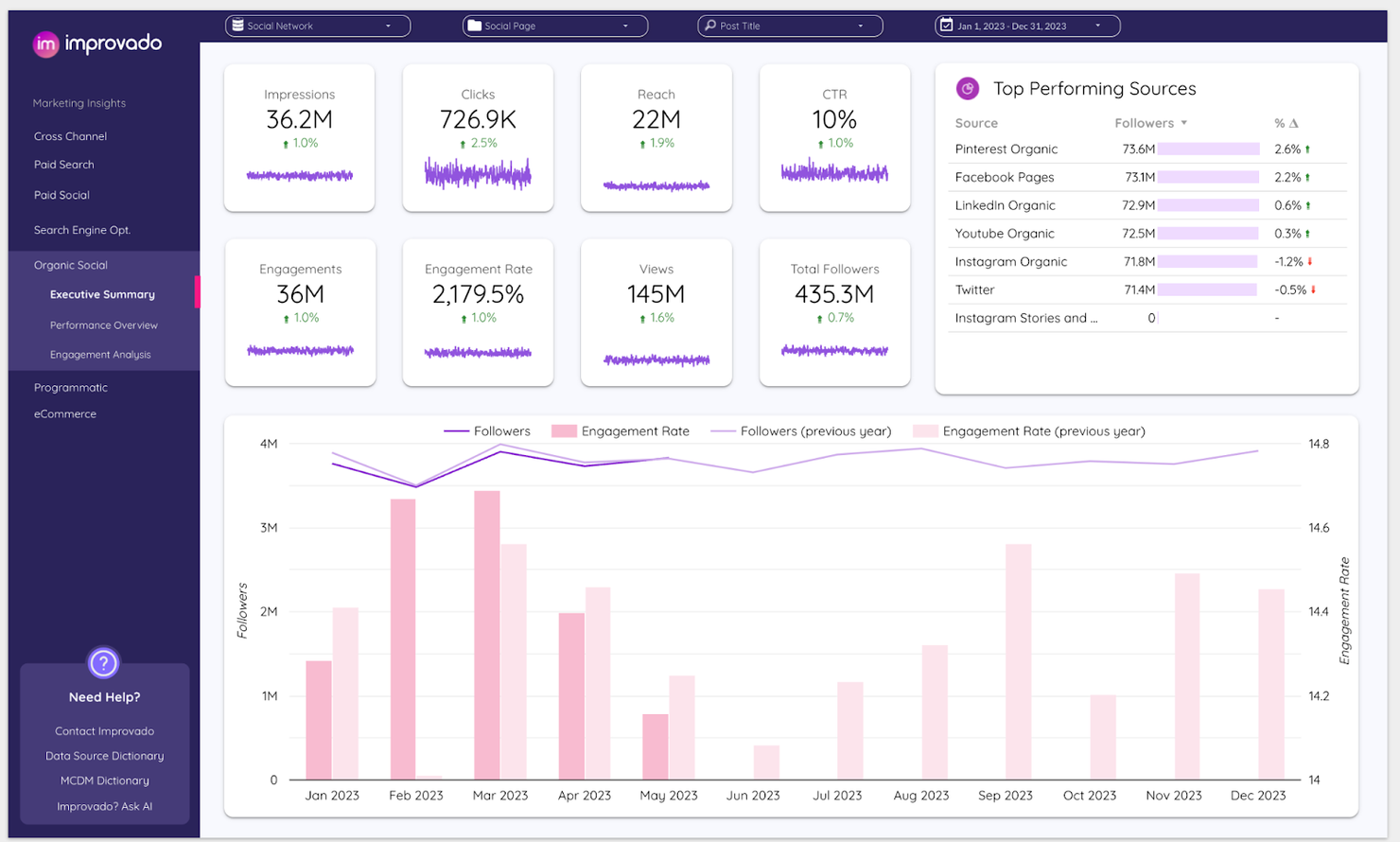Click the network icon in Social Network filter
Image resolution: width=1400 pixels, height=842 pixels.
(x=239, y=26)
